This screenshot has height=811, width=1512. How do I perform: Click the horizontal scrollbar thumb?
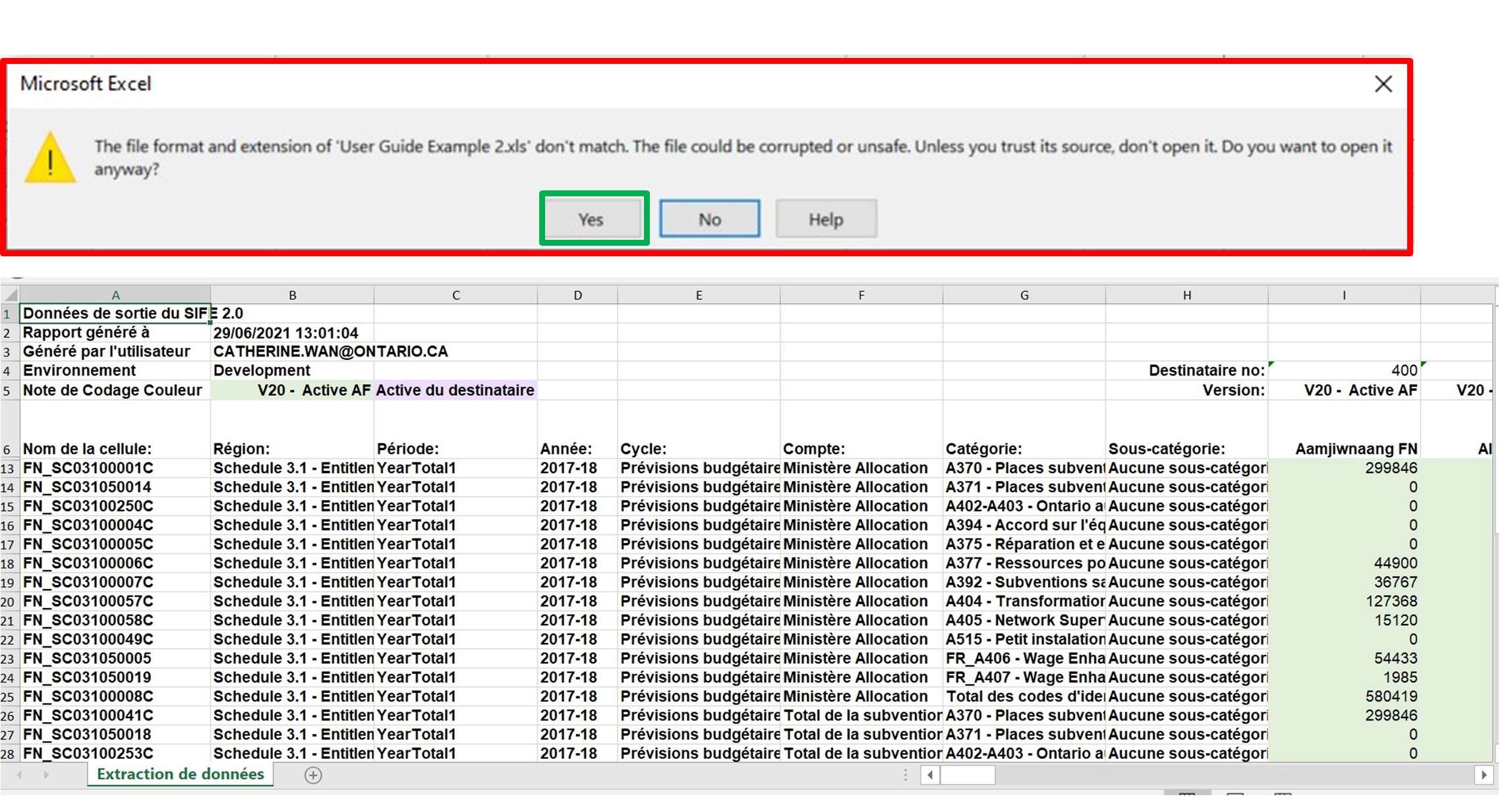point(967,775)
